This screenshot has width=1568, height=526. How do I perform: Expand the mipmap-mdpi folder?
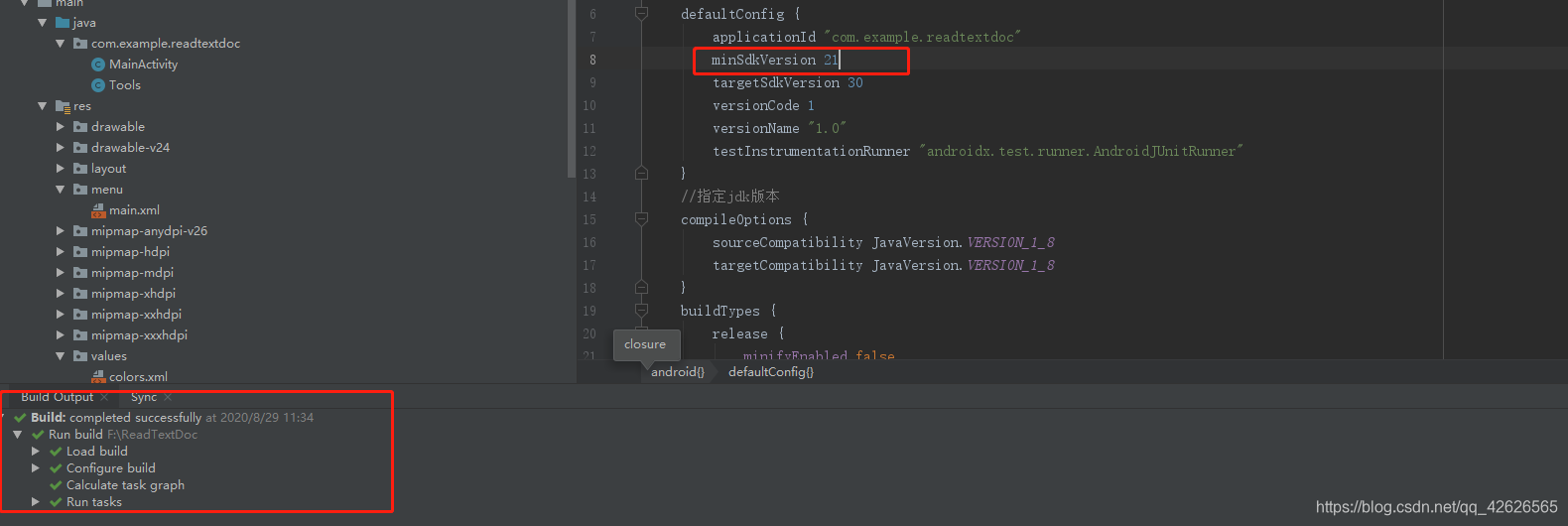click(x=60, y=273)
